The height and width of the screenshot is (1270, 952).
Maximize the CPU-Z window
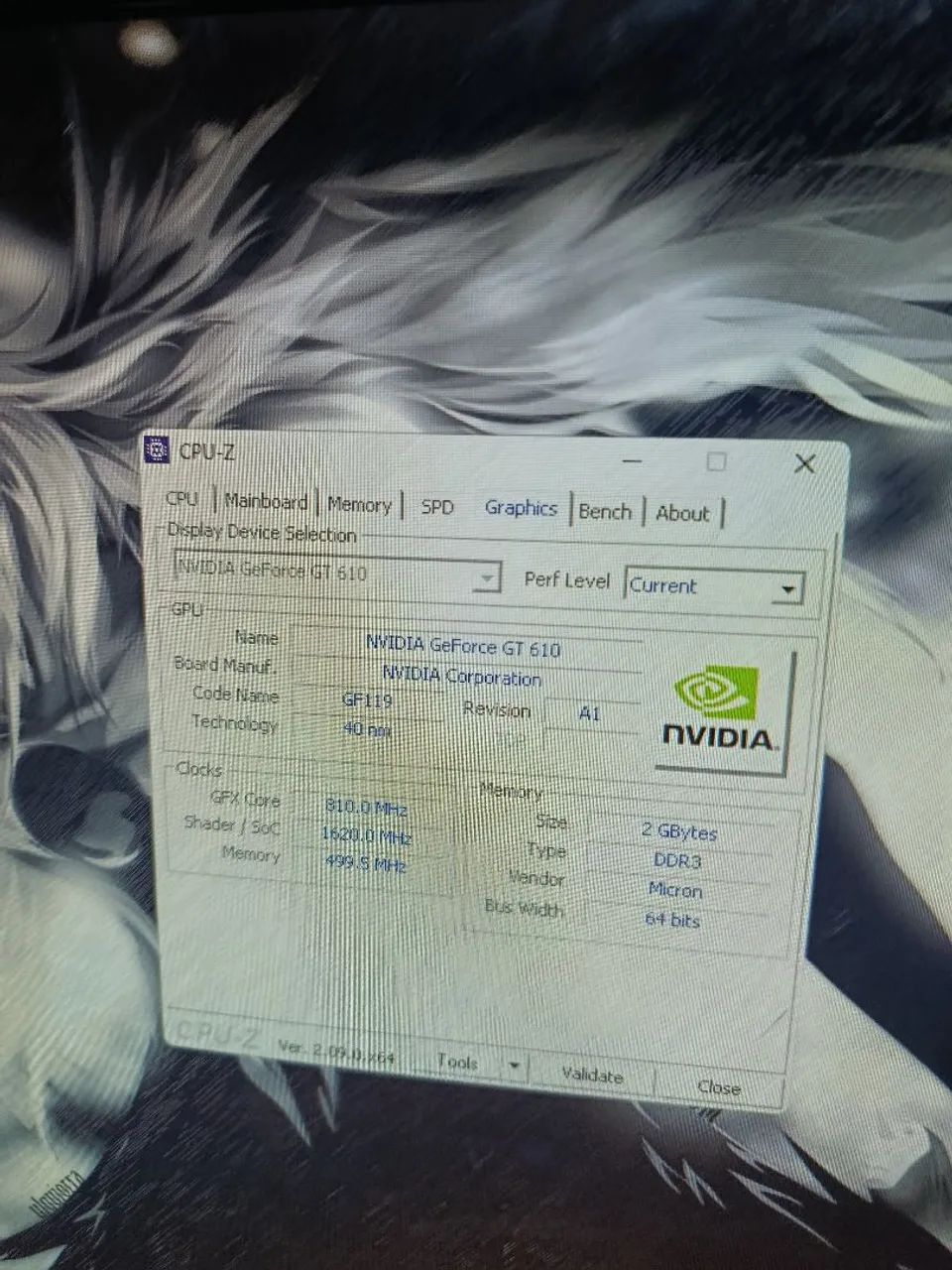(x=717, y=462)
